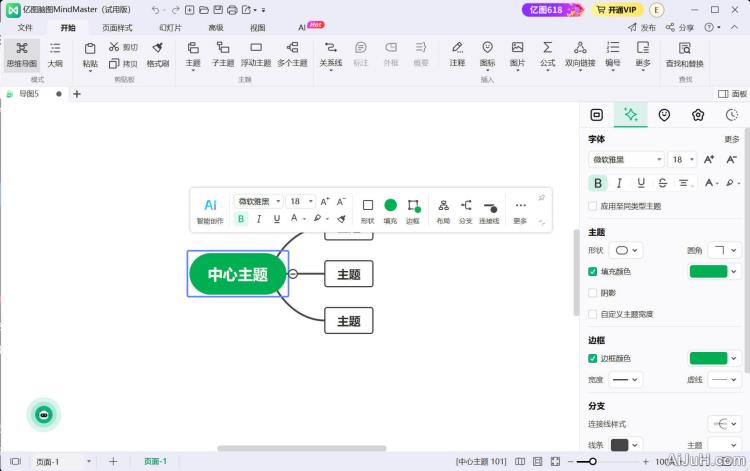Click the 剪切 cut button

click(123, 47)
